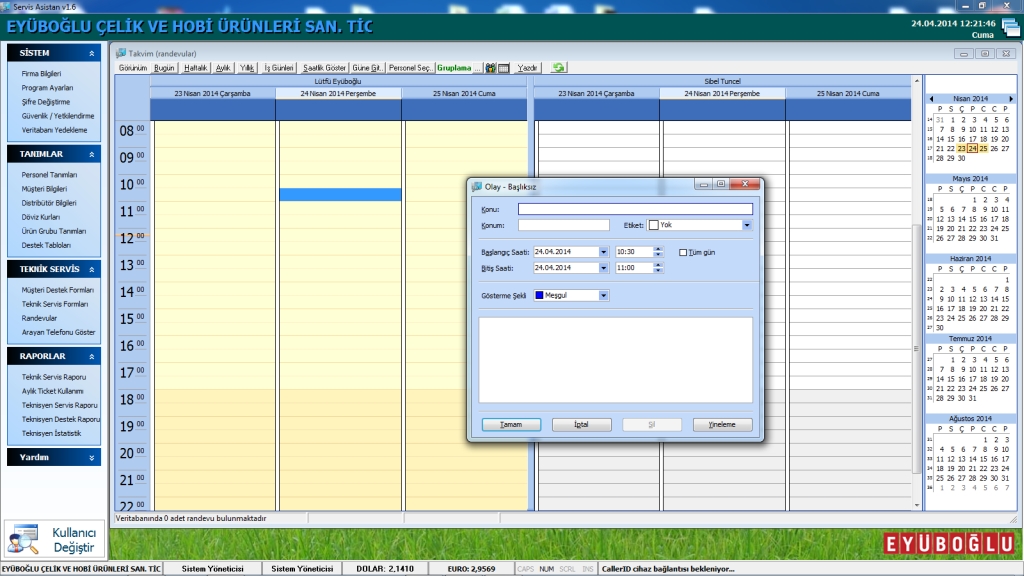Viewport: 1024px width, 576px height.
Task: Collapse the SİSTEM panel
Action: 91,53
